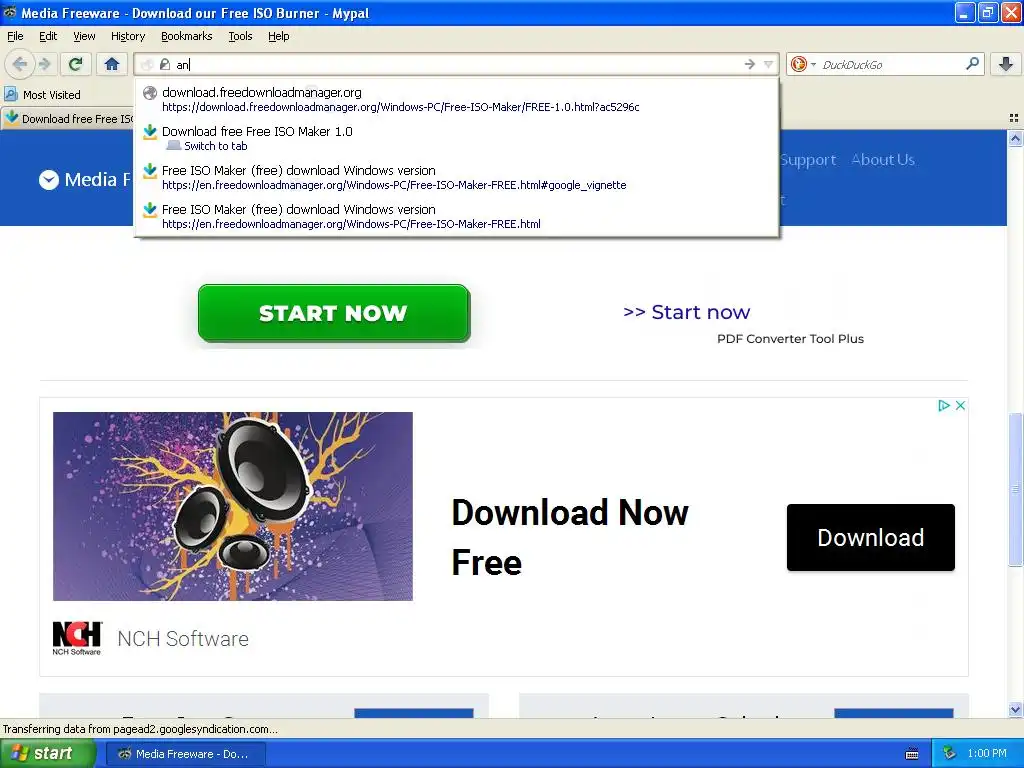The height and width of the screenshot is (768, 1024).
Task: Click the speakers advertisement image
Action: (x=232, y=506)
